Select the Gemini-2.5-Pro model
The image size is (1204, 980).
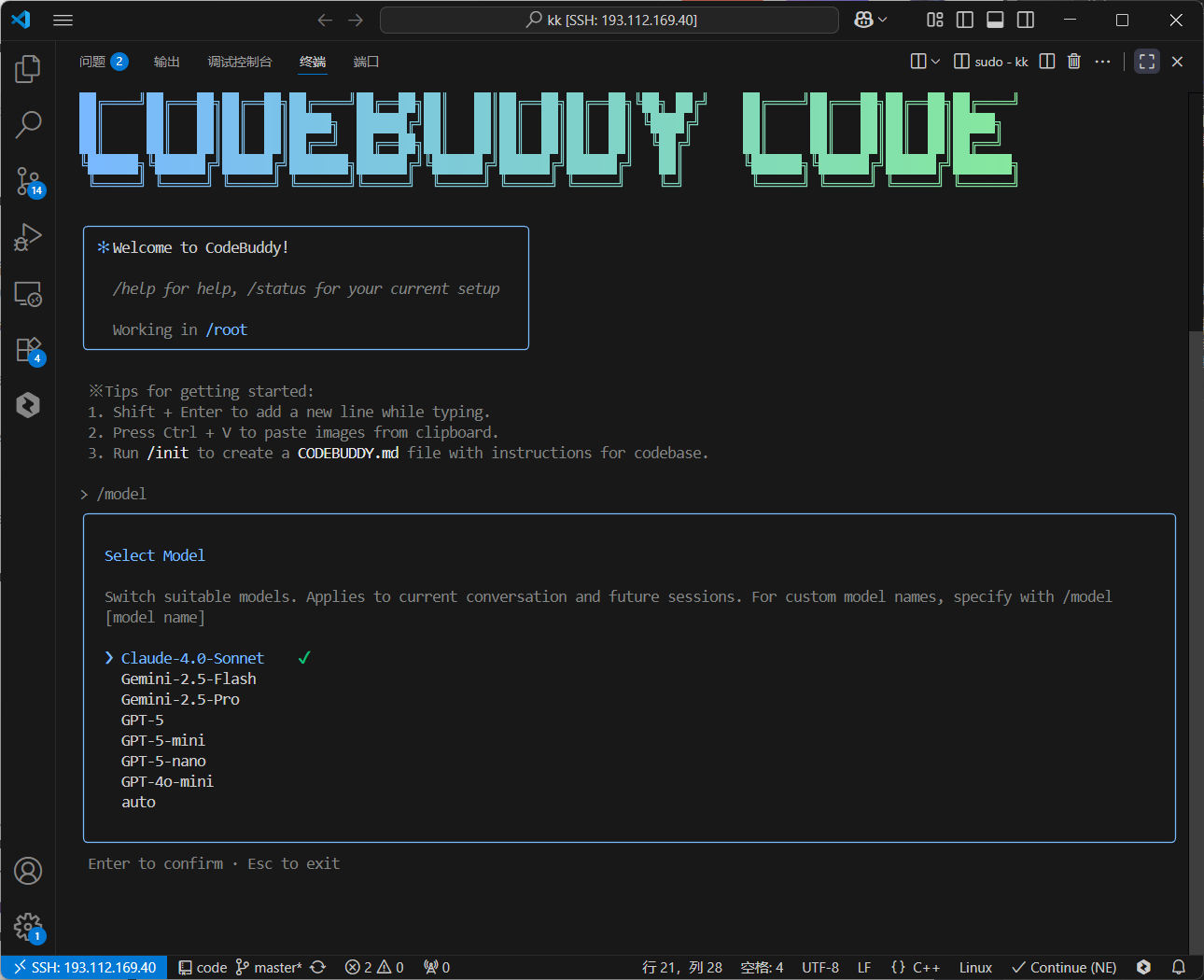point(180,699)
